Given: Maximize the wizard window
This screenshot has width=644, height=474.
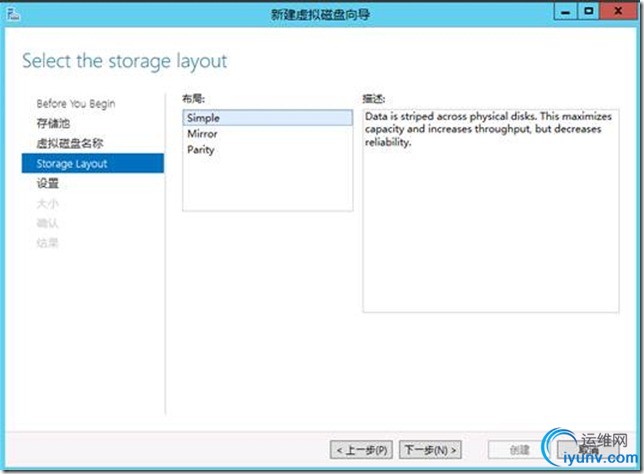Looking at the screenshot, I should [x=588, y=11].
